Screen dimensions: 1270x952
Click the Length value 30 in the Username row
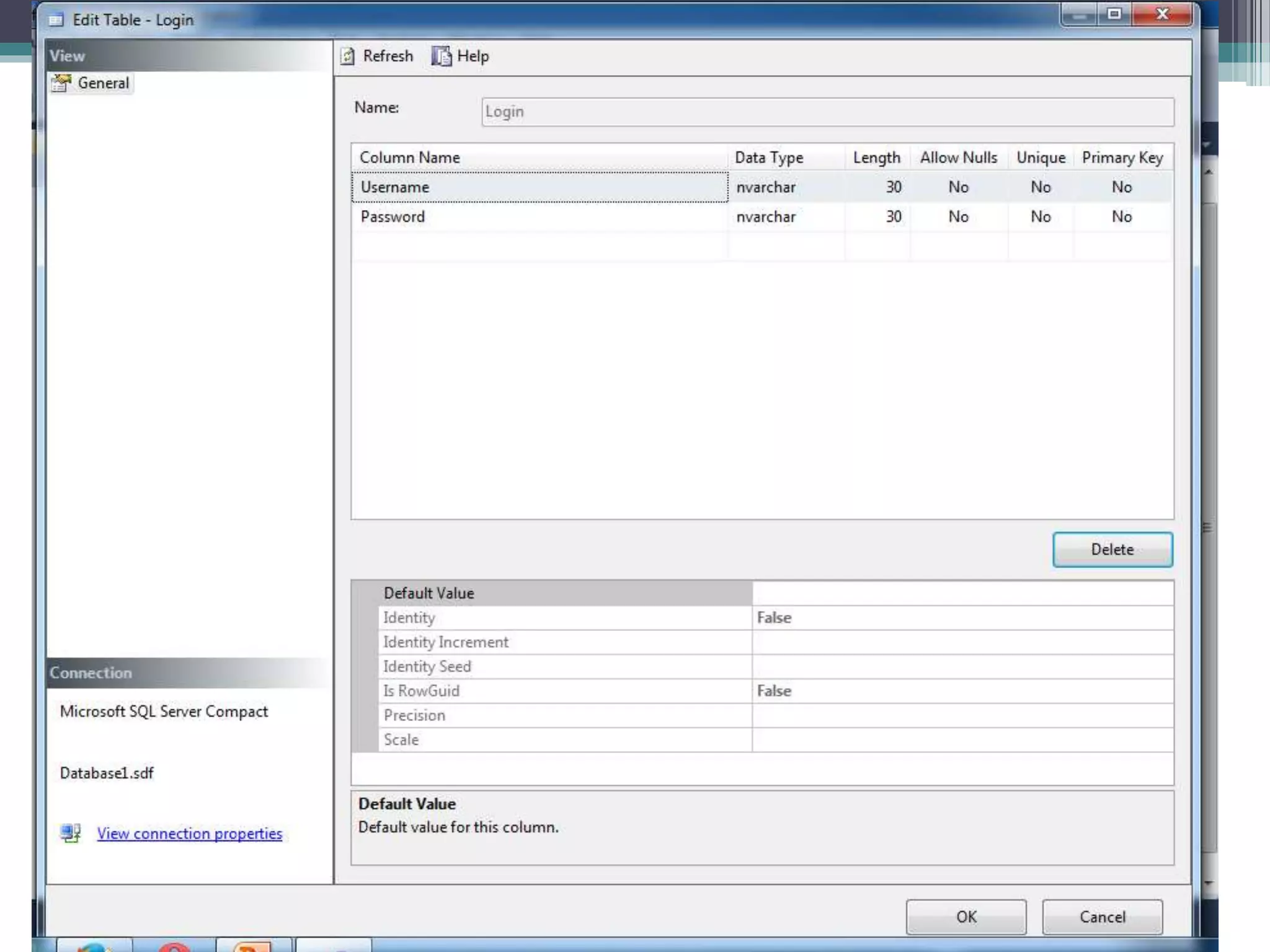(x=894, y=187)
